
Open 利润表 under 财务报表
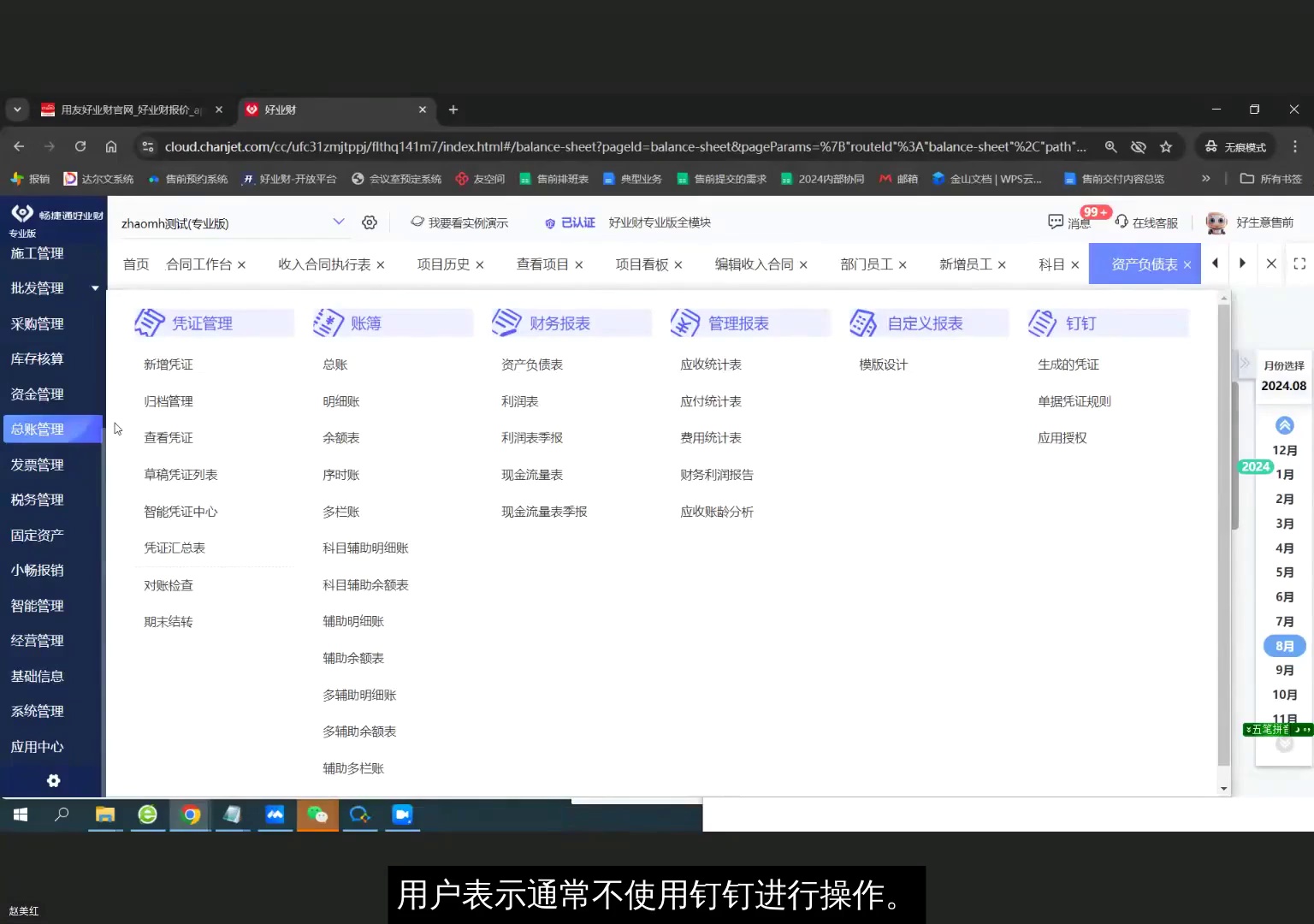tap(519, 400)
